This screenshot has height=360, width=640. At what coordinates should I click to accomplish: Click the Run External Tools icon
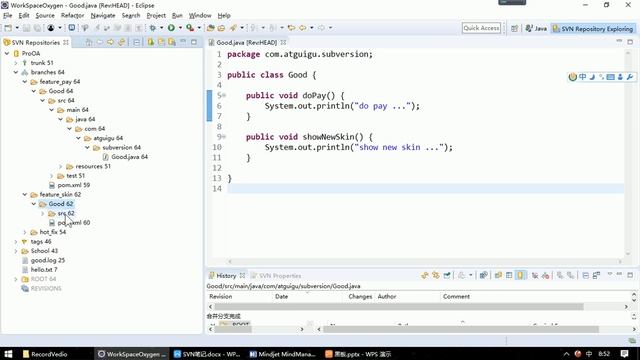click(190, 28)
